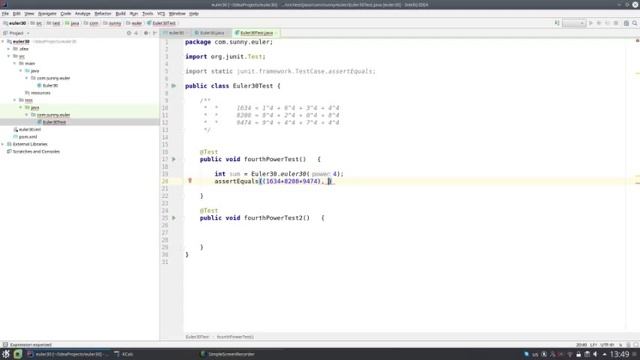This screenshot has height=360, width=640.
Task: Open the Refactor menu
Action: [103, 13]
